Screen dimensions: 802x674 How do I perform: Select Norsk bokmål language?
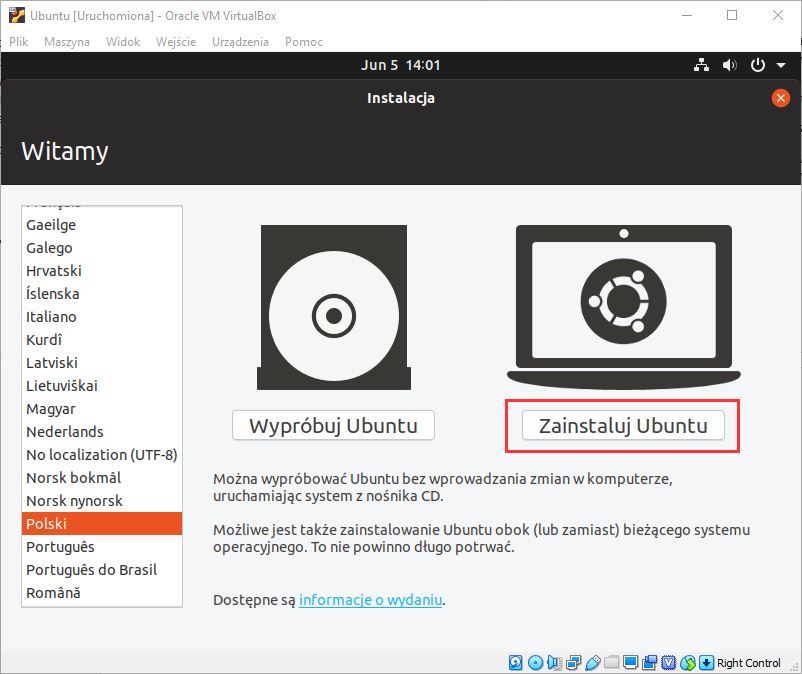pyautogui.click(x=102, y=478)
